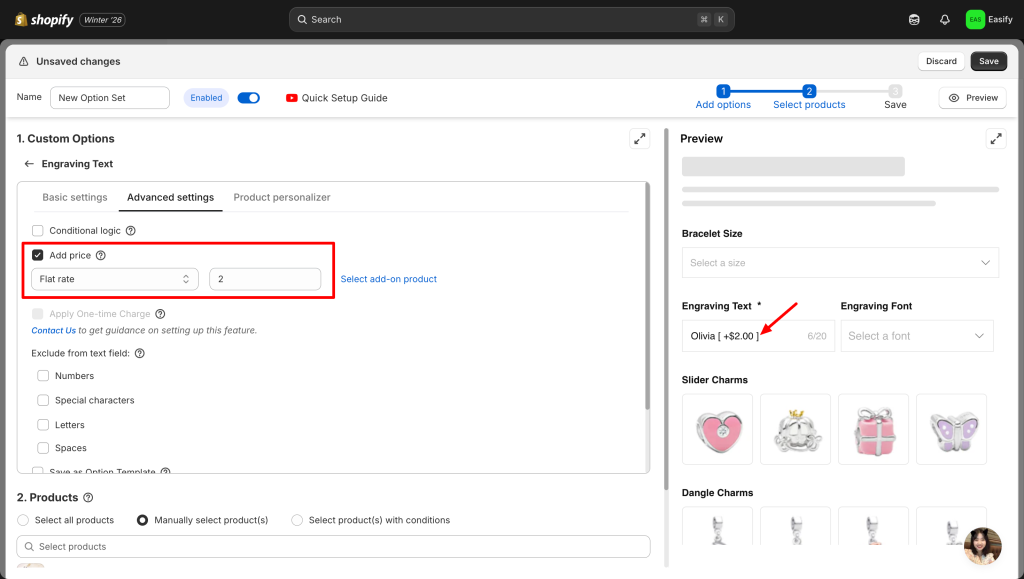The height and width of the screenshot is (579, 1024).
Task: Open the live chat support avatar
Action: coord(982,546)
